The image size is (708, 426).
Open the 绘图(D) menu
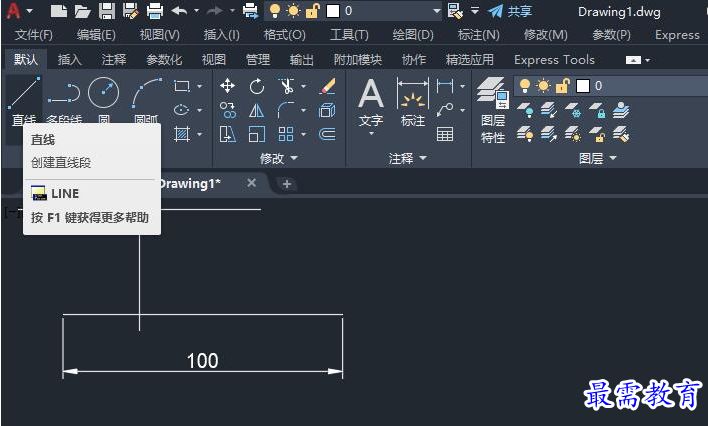coord(413,35)
